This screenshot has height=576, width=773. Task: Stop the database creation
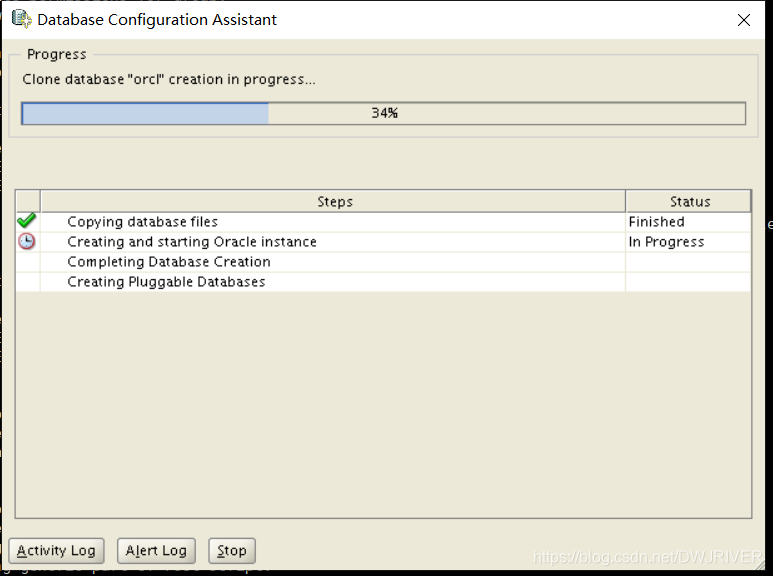pyautogui.click(x=232, y=550)
